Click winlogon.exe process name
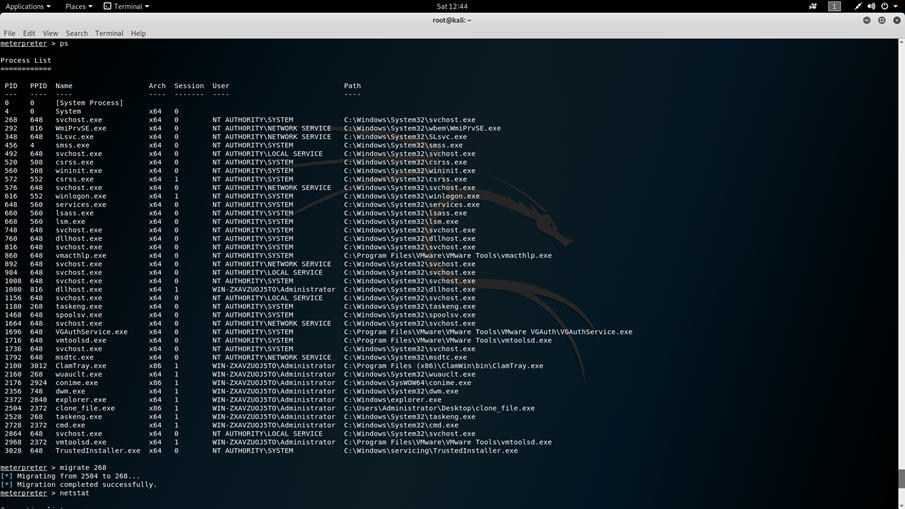Viewport: 905px width, 509px height. click(x=81, y=196)
